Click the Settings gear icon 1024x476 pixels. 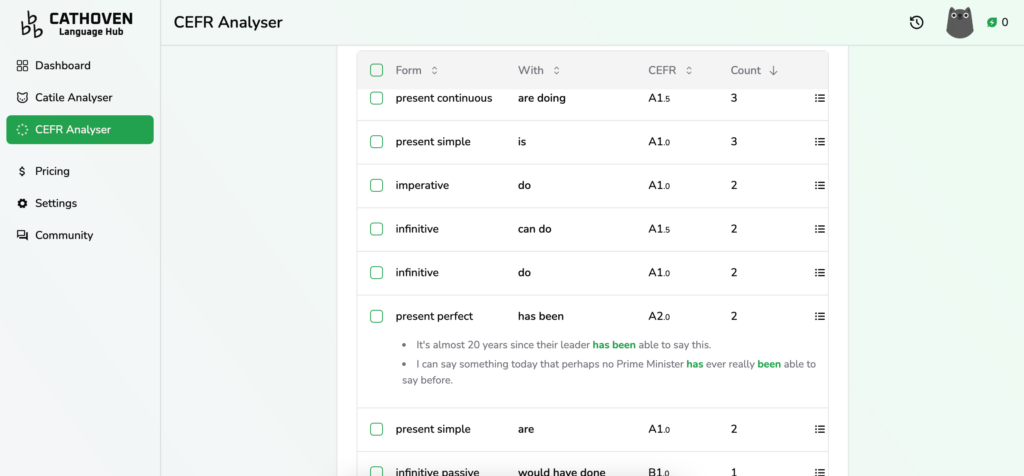(x=22, y=203)
